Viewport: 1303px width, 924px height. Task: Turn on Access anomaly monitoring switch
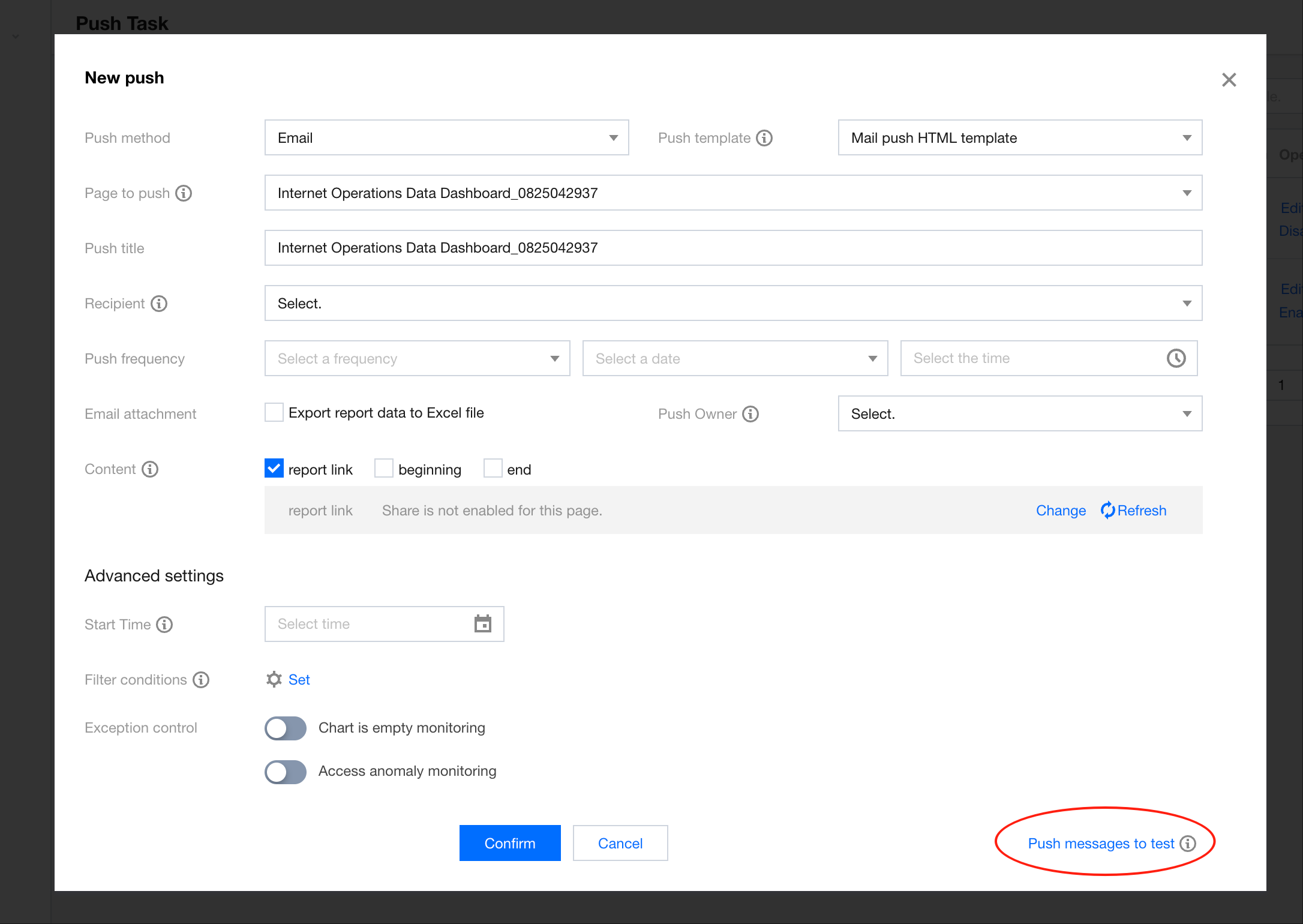pos(286,772)
